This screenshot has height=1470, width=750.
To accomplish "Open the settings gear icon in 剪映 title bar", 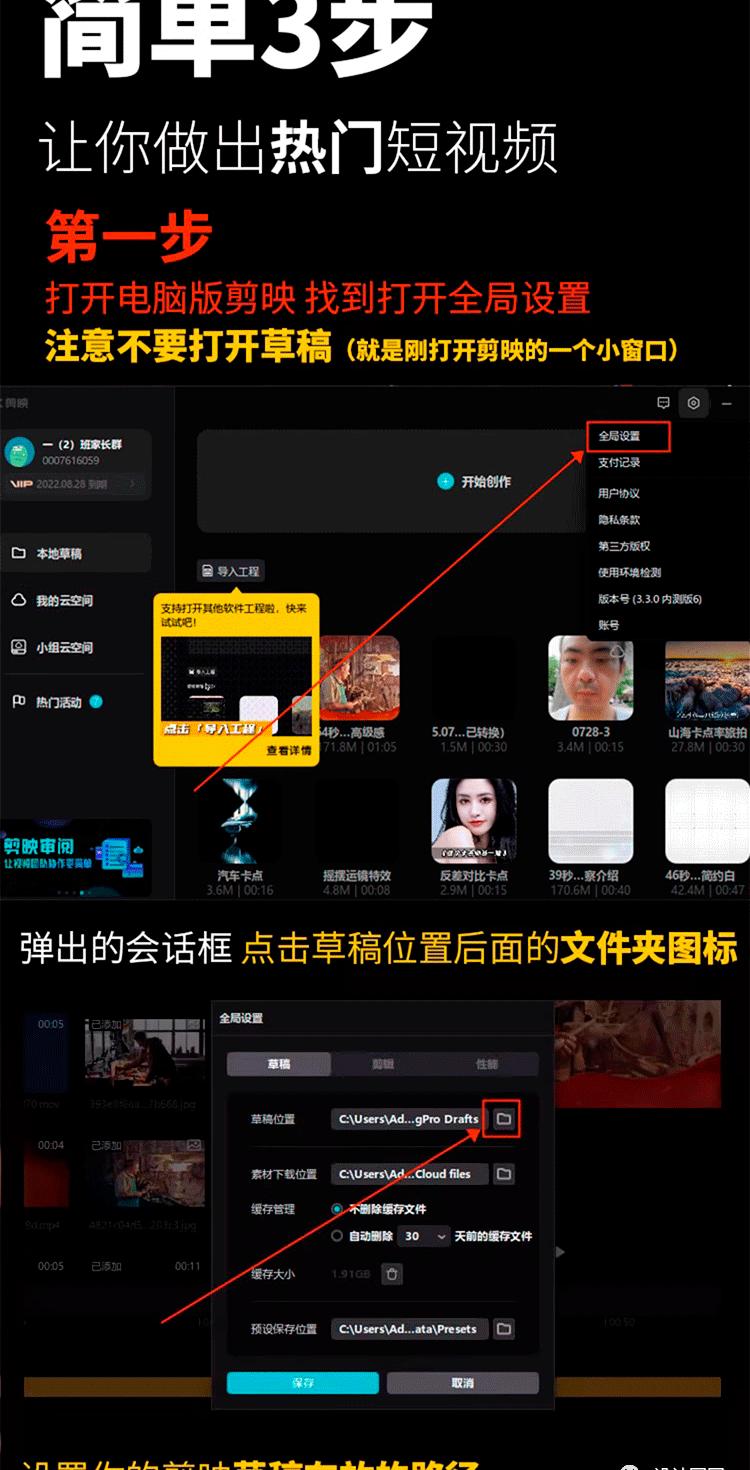I will coord(693,403).
